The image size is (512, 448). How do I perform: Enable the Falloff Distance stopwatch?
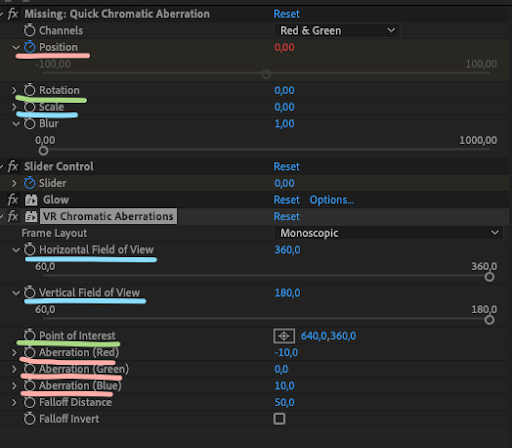coord(29,402)
